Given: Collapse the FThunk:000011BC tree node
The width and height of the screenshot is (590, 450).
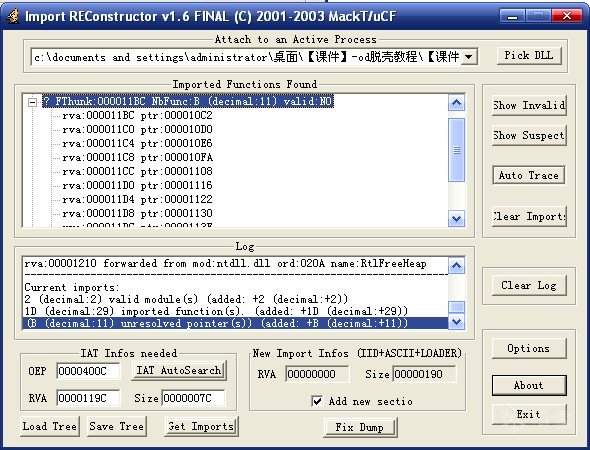Looking at the screenshot, I should (x=33, y=102).
